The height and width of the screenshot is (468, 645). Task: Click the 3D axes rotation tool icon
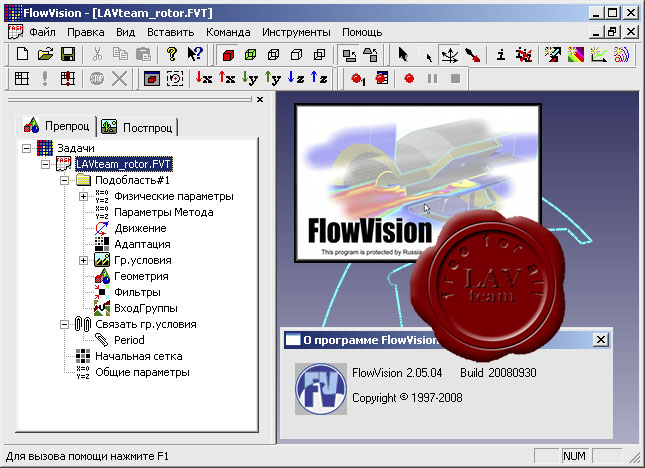pyautogui.click(x=449, y=55)
